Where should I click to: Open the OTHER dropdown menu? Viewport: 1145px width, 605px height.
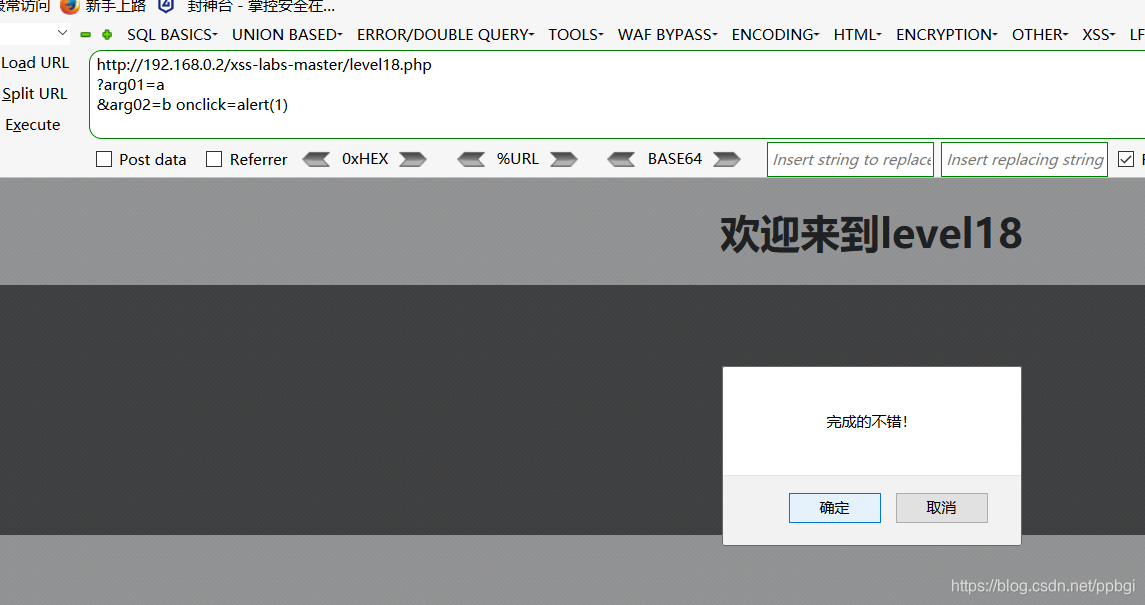1040,34
